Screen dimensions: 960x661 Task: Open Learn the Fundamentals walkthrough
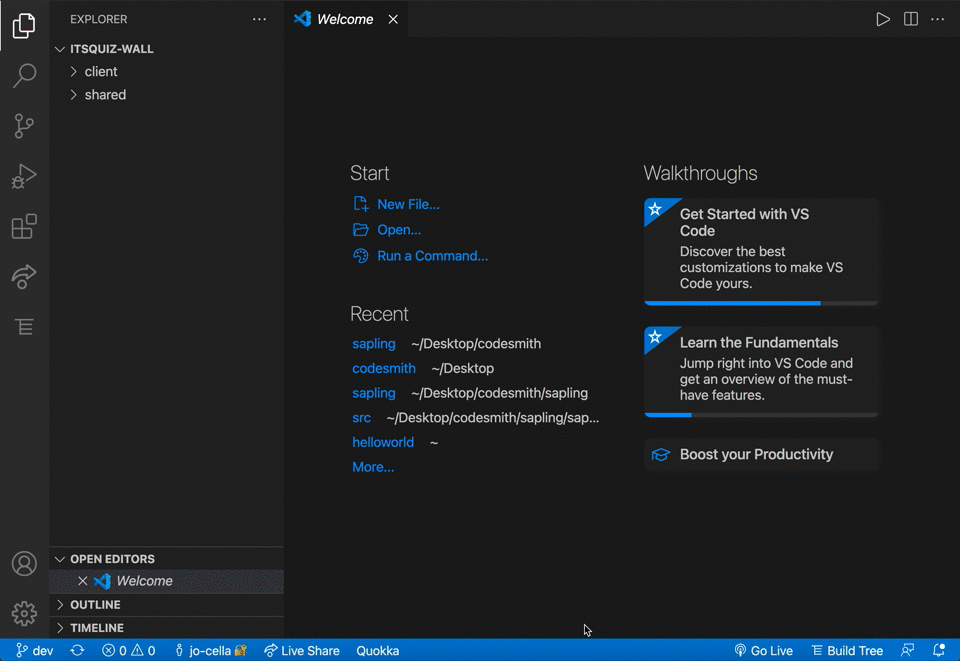coord(761,372)
